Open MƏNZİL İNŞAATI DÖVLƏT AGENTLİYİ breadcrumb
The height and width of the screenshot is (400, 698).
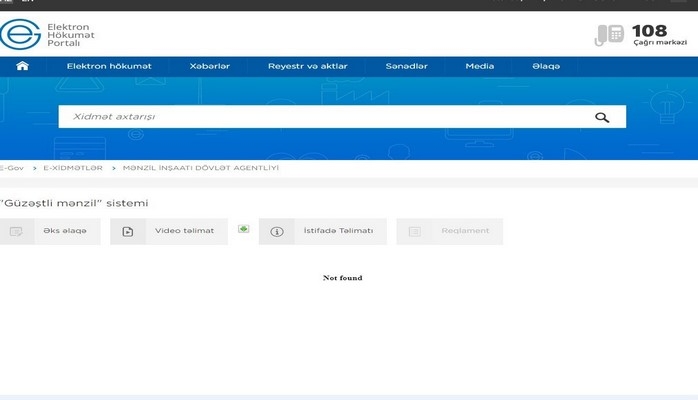point(201,168)
